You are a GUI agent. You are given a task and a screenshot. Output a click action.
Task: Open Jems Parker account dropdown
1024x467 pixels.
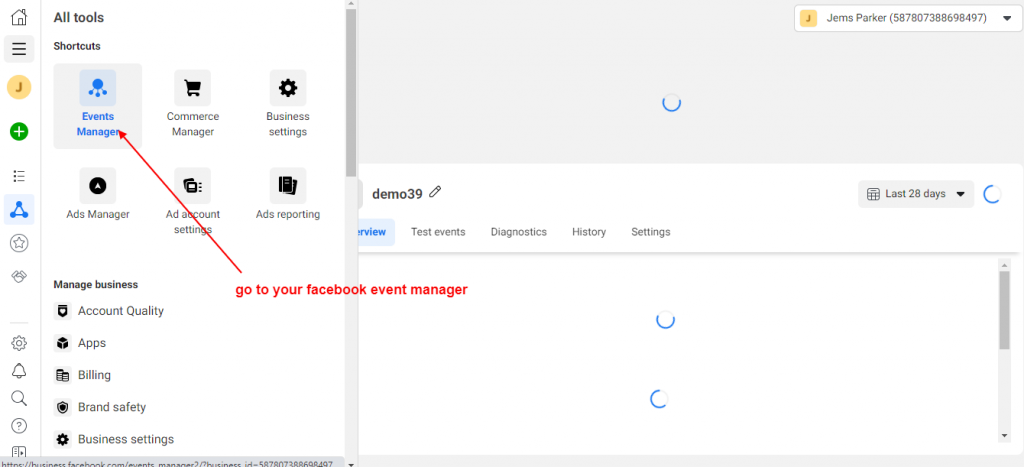(x=906, y=18)
